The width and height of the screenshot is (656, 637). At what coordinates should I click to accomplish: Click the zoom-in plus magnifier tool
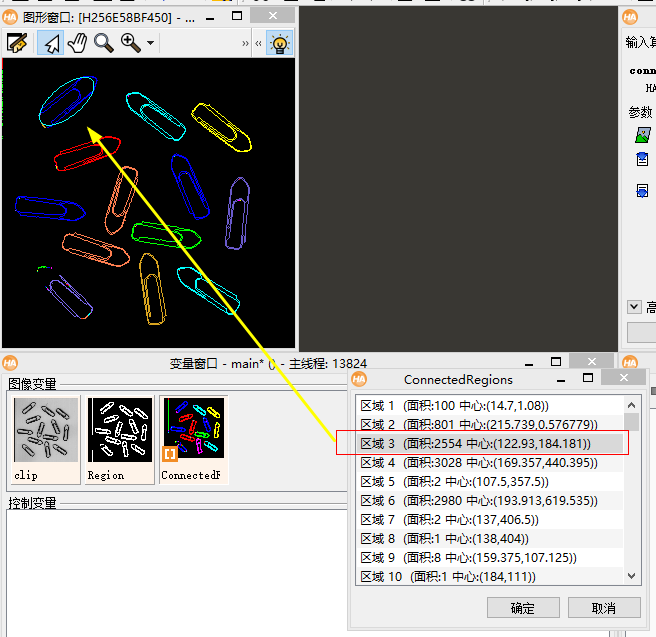(130, 43)
